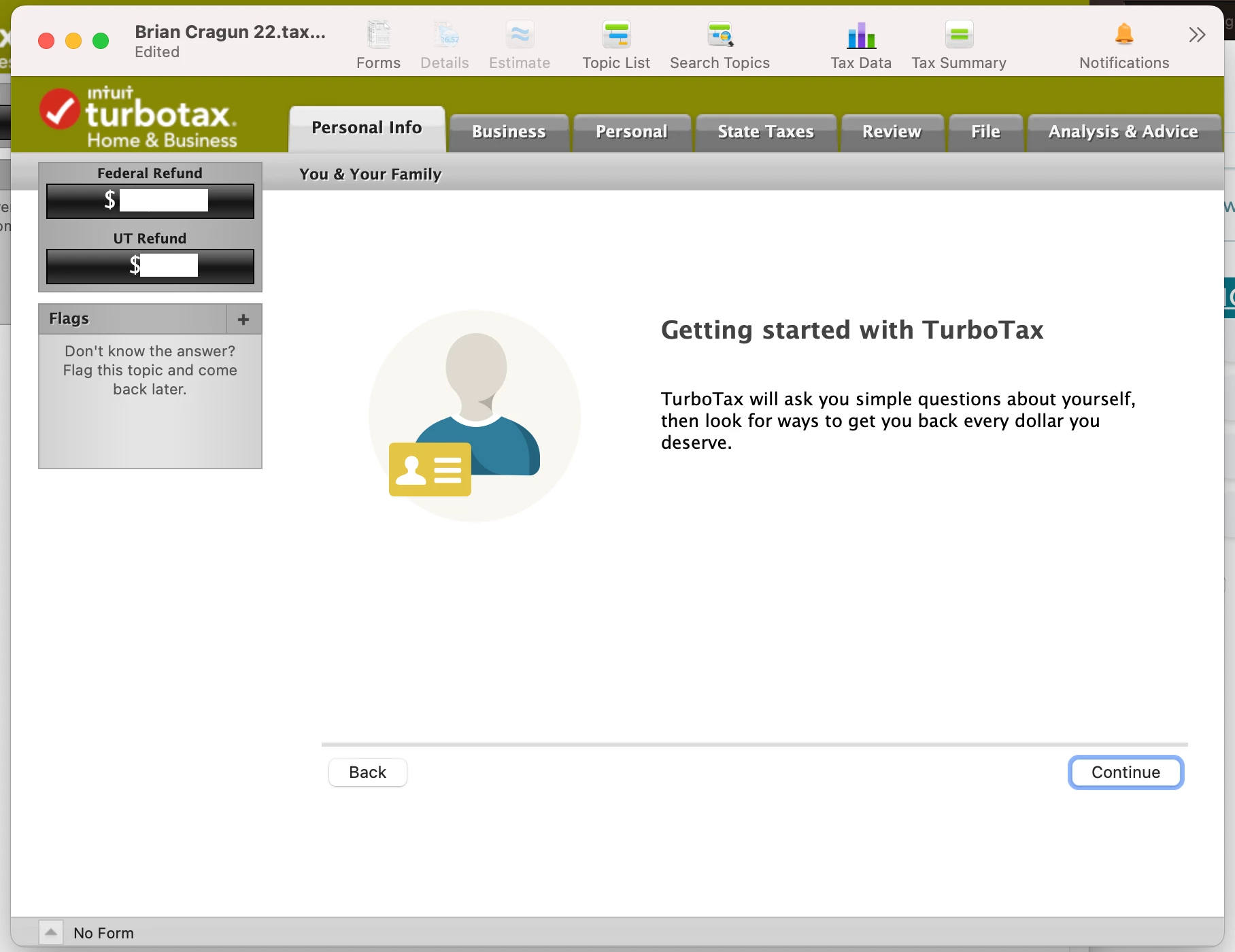Screen dimensions: 1235x952
Task: Select the File tab
Action: [x=985, y=132]
